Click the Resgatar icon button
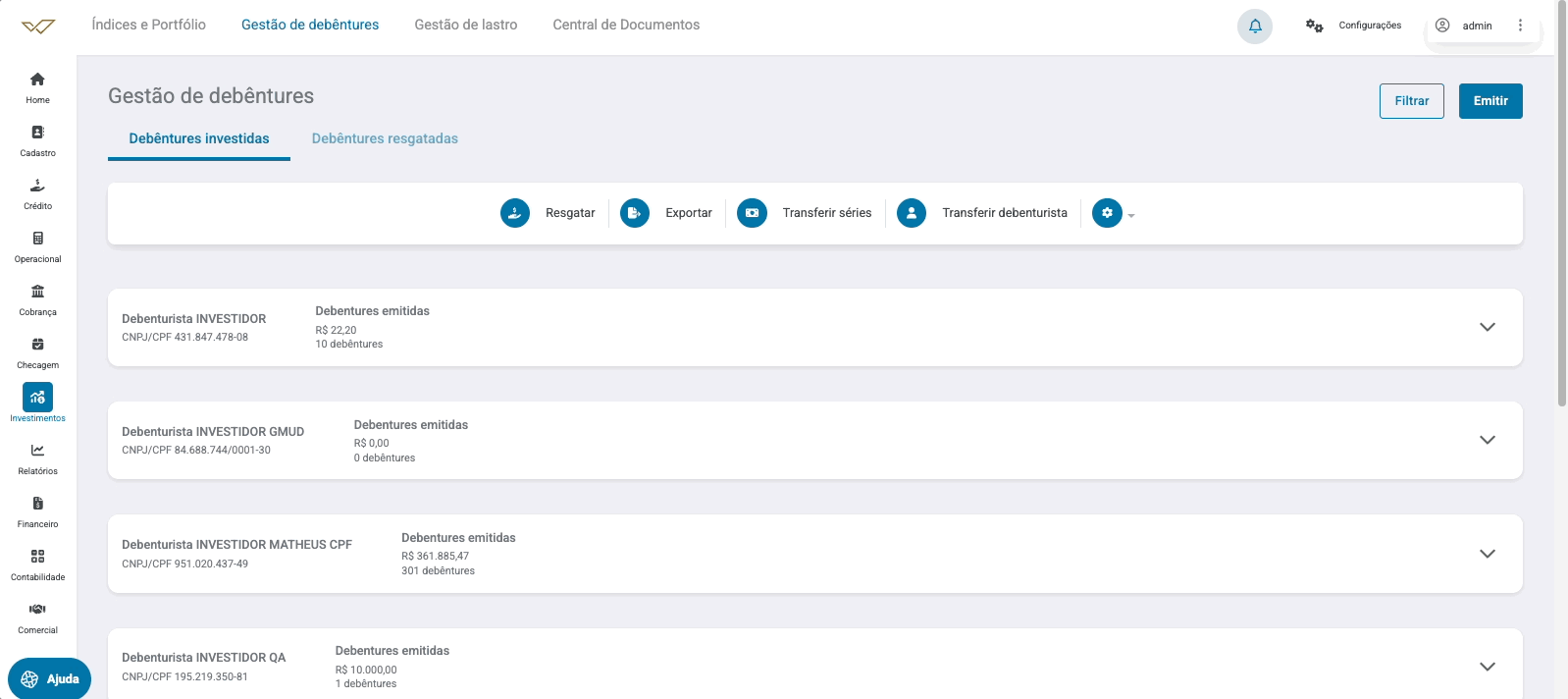Viewport: 1568px width, 699px height. (515, 213)
